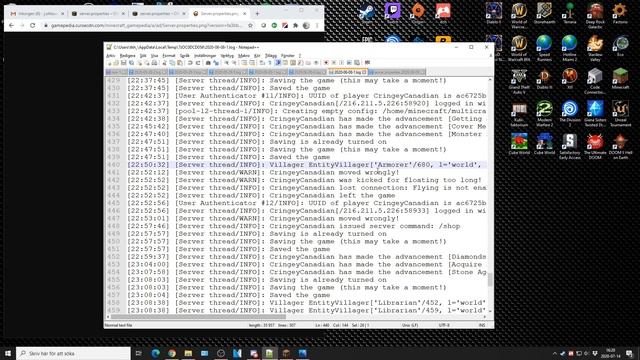This screenshot has width=640, height=360.
Task: Toggle the Monitoring eye icon in toolbar
Action: (x=316, y=63)
